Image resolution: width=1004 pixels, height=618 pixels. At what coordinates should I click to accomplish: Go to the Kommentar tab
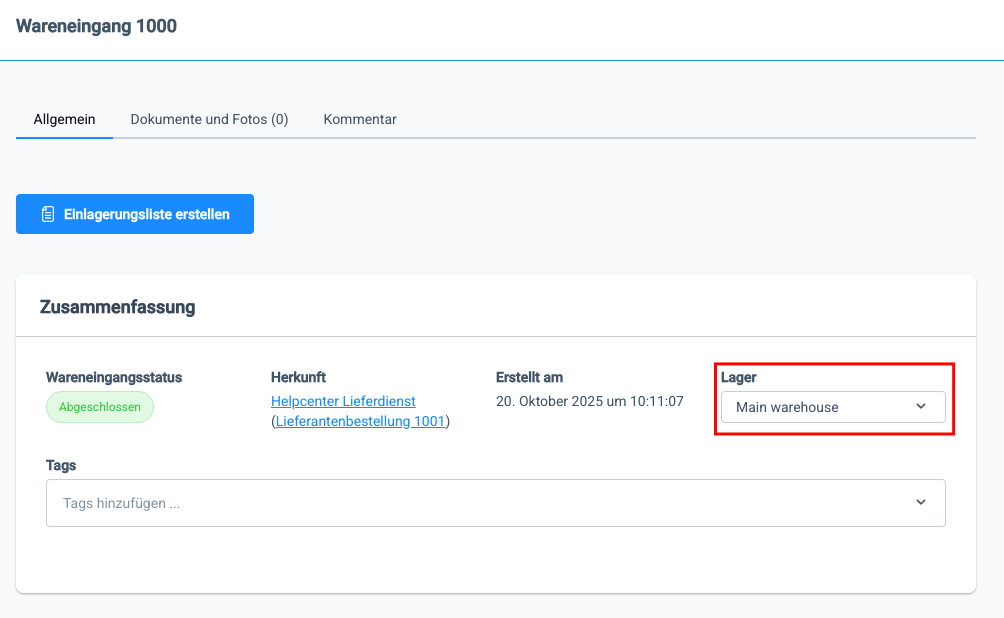point(360,119)
